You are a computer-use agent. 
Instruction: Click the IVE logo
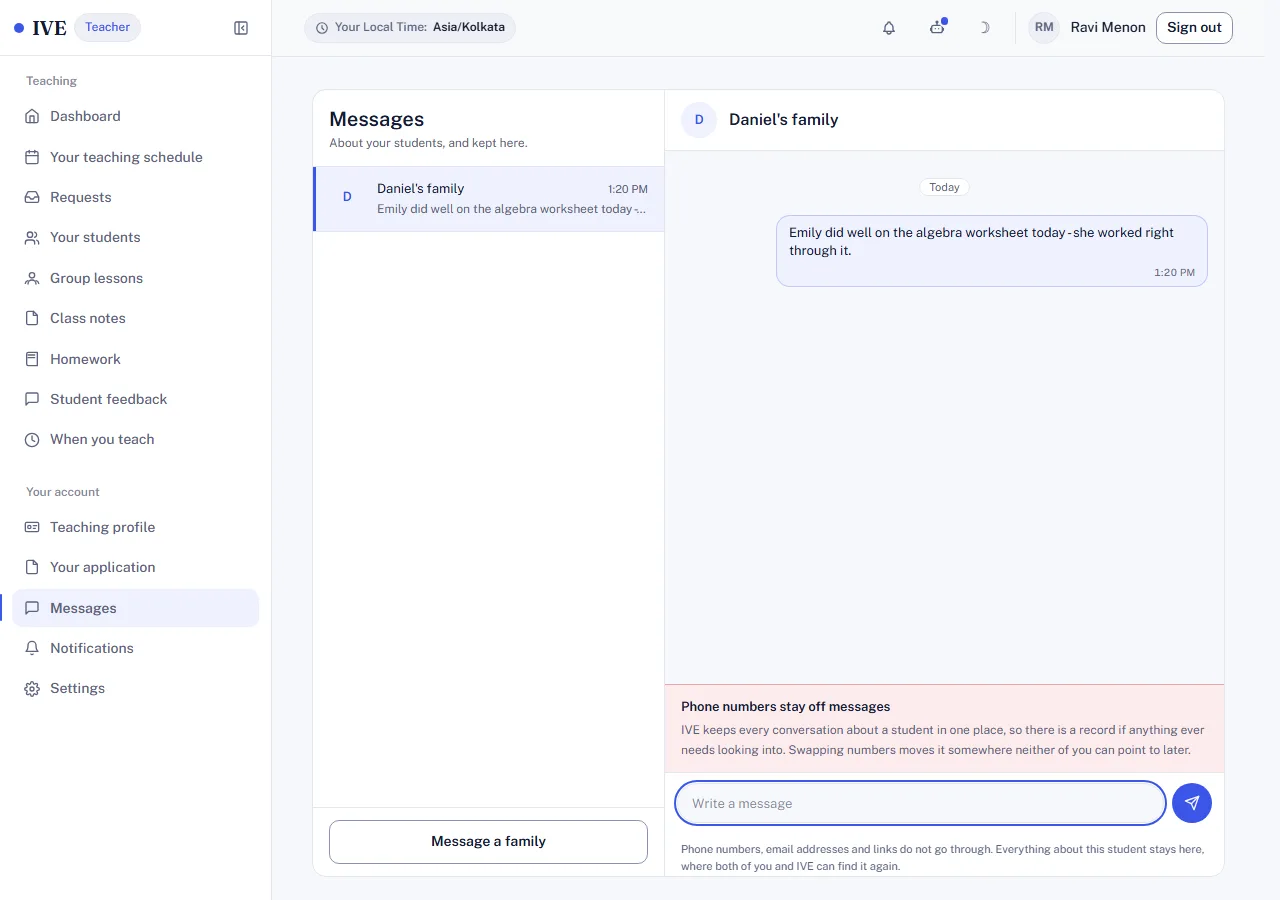tap(40, 28)
